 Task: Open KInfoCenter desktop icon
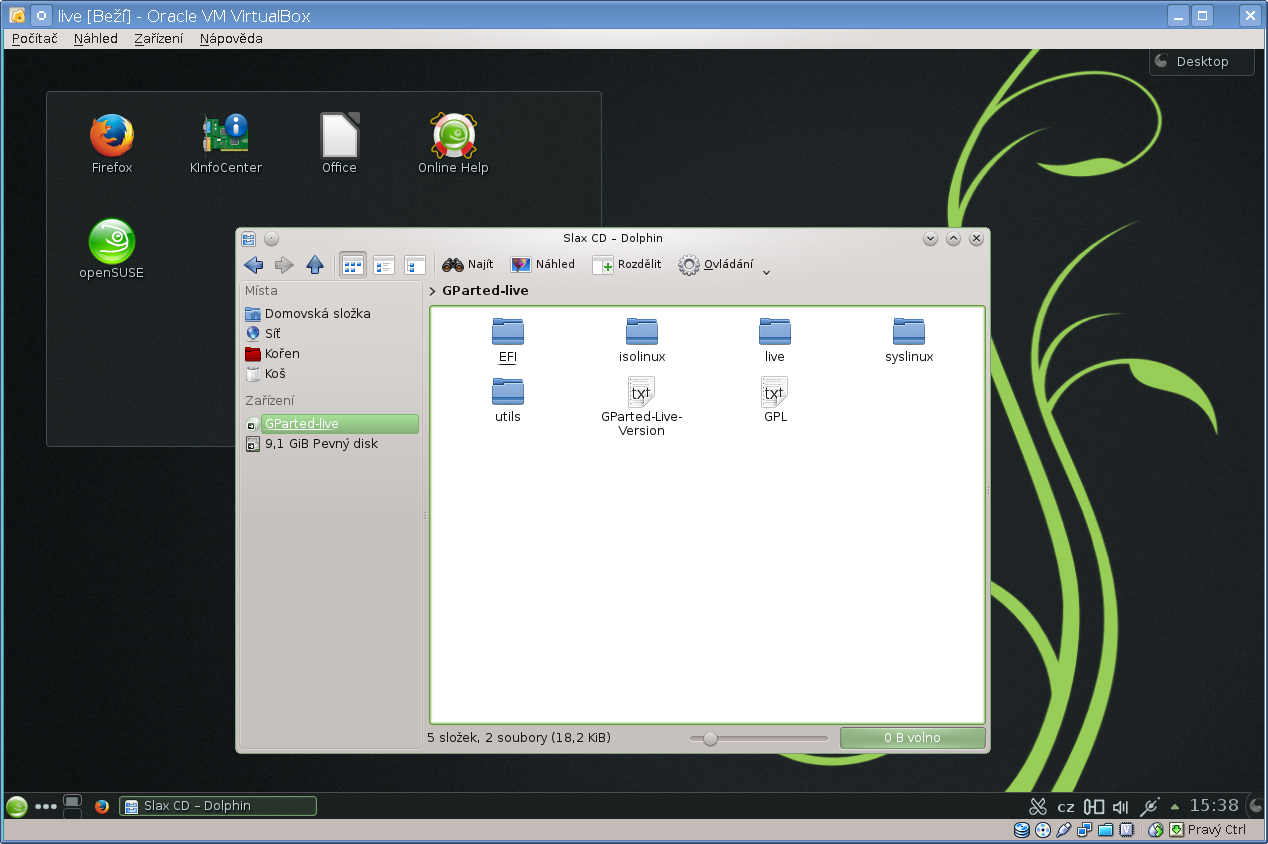coord(226,145)
